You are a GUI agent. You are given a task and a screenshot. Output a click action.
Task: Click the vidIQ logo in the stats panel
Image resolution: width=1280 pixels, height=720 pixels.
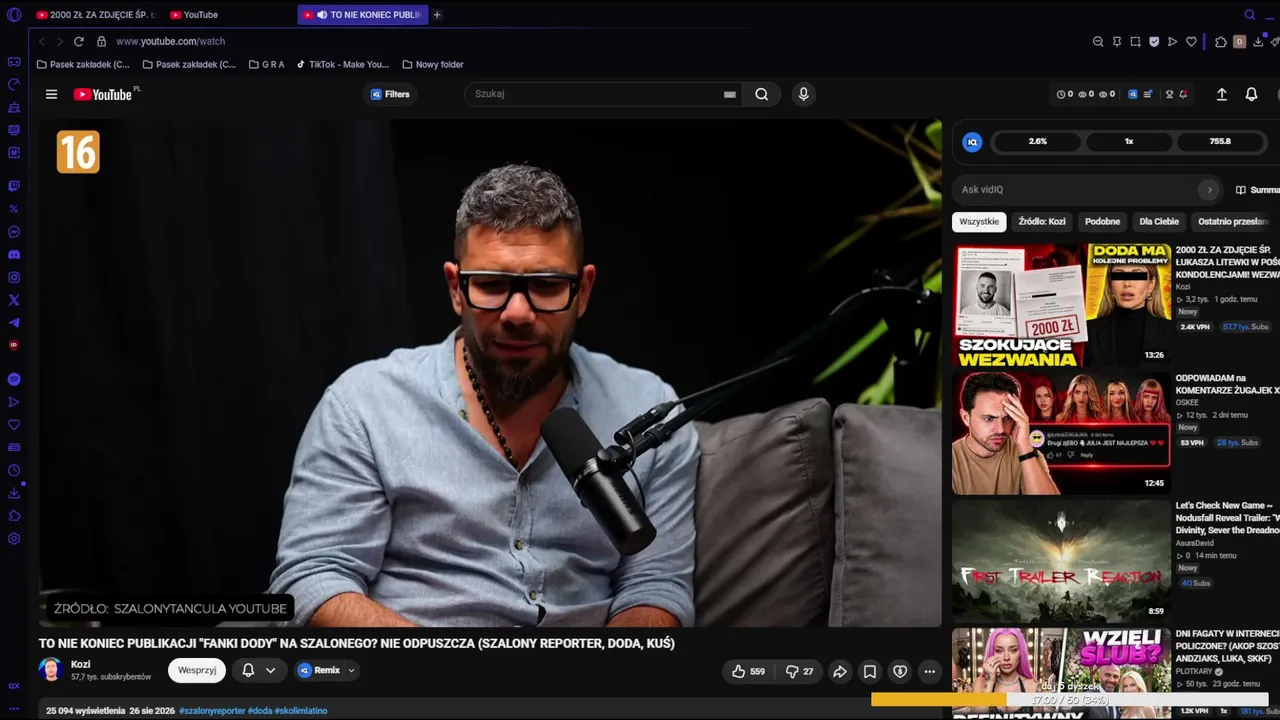click(x=972, y=142)
